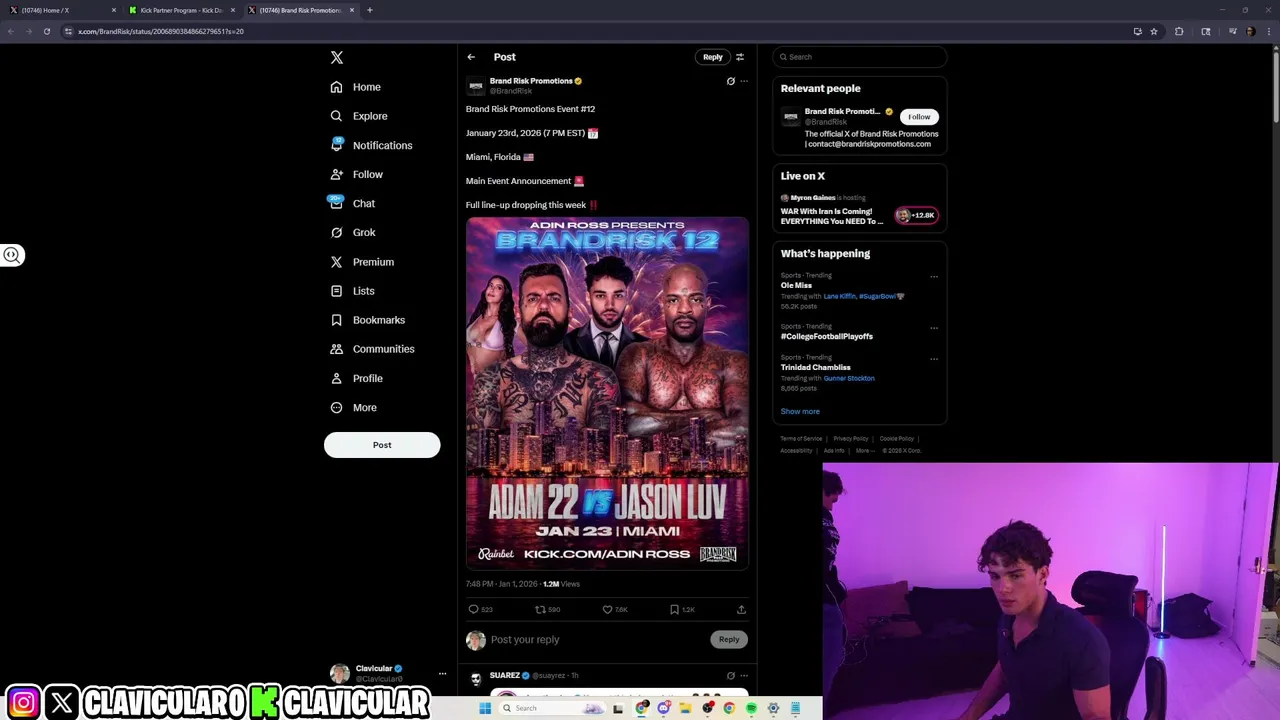Go to Home in the sidebar
The height and width of the screenshot is (720, 1280).
[356, 87]
